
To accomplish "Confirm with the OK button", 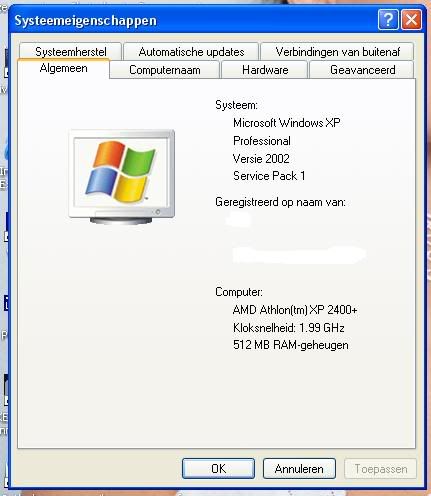I will click(x=218, y=468).
